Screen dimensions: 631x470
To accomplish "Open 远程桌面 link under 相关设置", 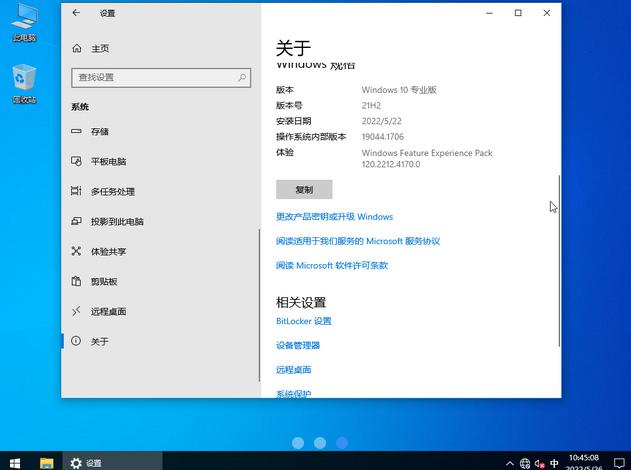I will 293,369.
